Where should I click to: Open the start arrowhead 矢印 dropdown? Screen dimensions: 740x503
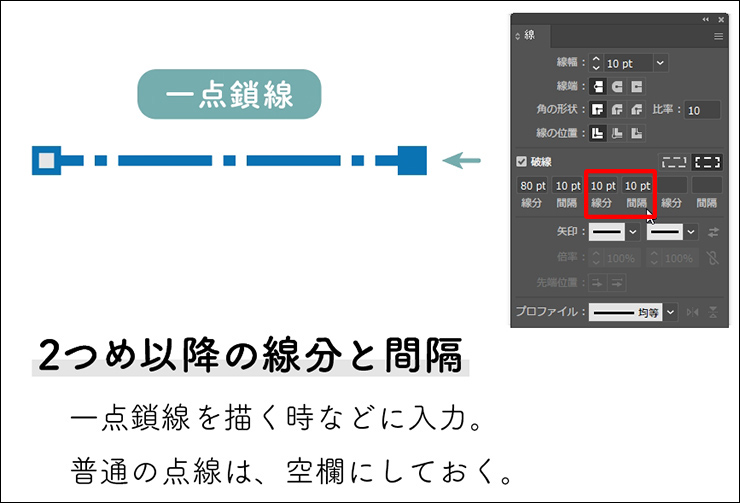tap(632, 232)
